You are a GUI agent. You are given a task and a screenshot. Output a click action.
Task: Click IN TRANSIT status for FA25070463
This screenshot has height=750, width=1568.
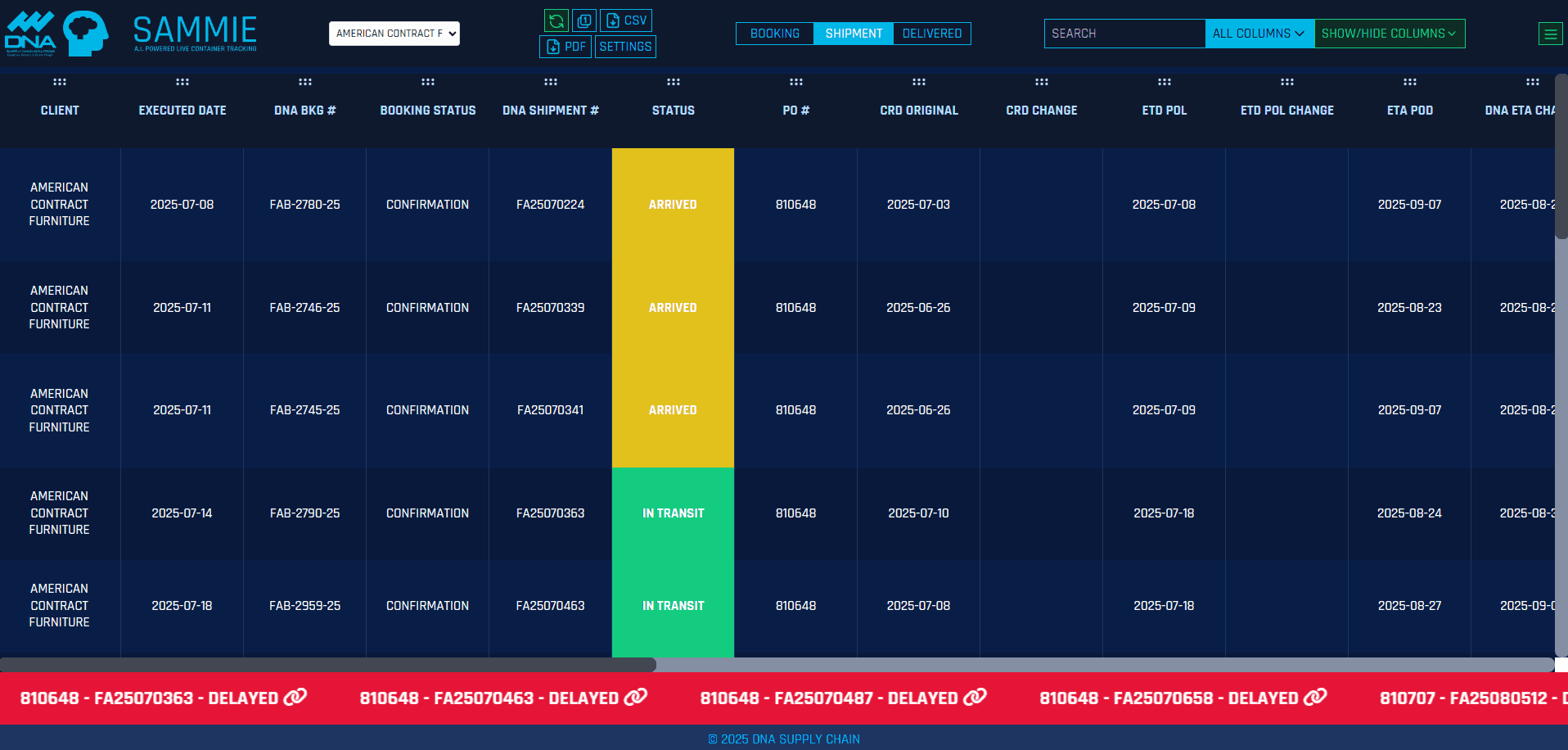(673, 606)
